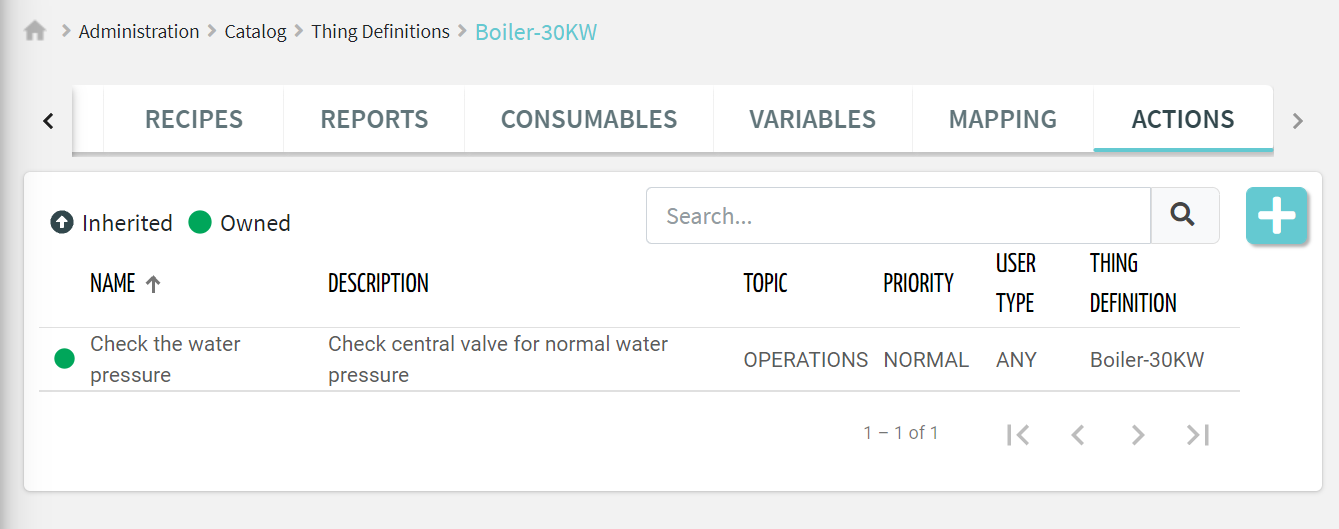Image resolution: width=1339 pixels, height=529 pixels.
Task: Open the Check the water pressure row
Action: [x=639, y=359]
